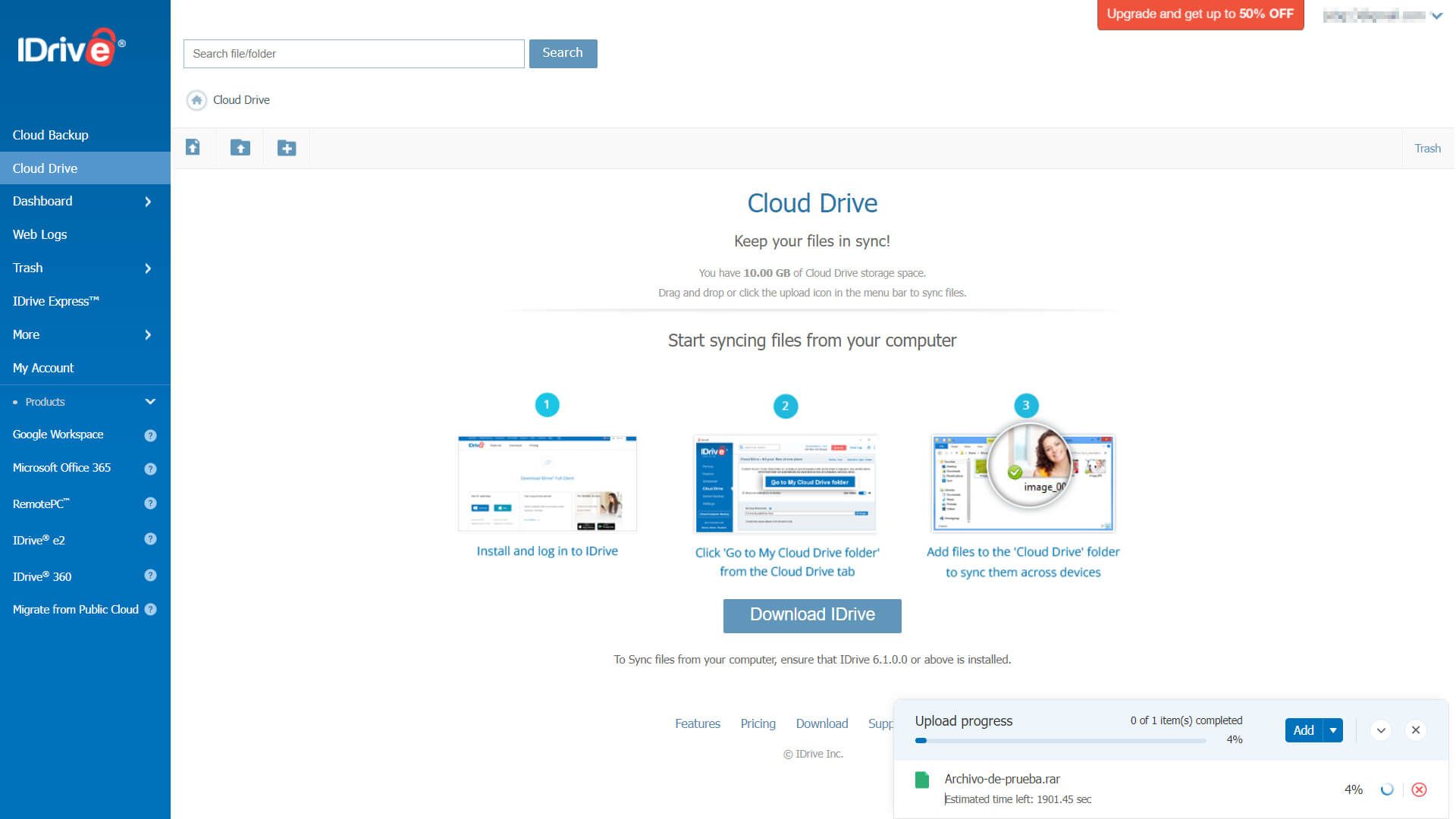Viewport: 1456px width, 819px height.
Task: Collapse the Products section
Action: 150,402
